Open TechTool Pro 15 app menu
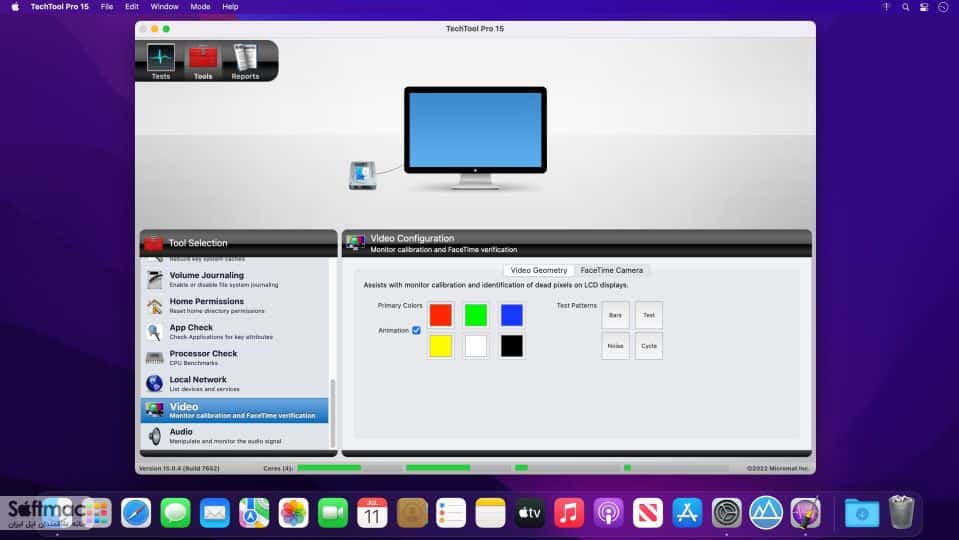 pyautogui.click(x=59, y=7)
